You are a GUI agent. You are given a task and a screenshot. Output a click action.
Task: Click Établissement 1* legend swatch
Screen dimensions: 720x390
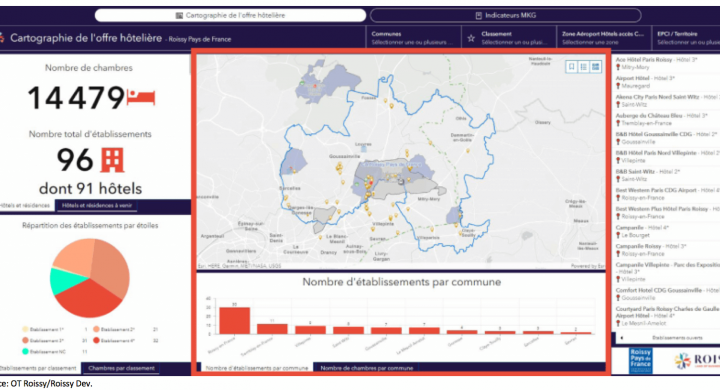tap(25, 329)
